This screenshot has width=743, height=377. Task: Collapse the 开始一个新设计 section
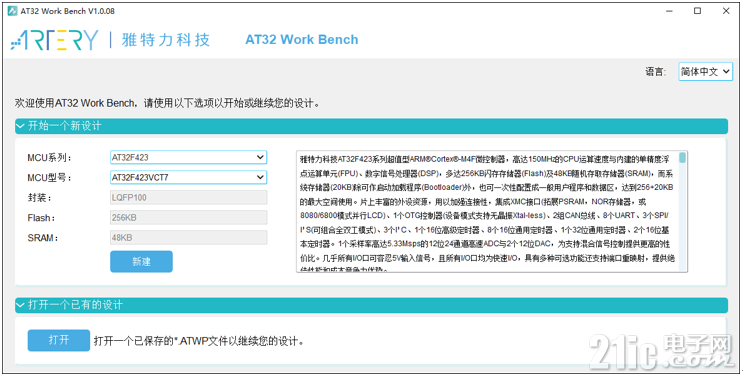[371, 126]
